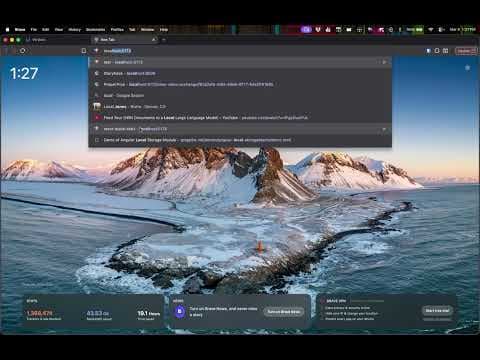Viewport: 480px width, 360px height.
Task: Open the Brave app menu
Action: click(x=20, y=30)
